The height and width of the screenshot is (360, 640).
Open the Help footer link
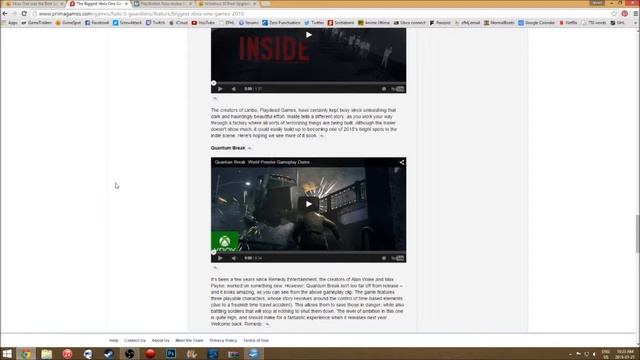click(113, 340)
